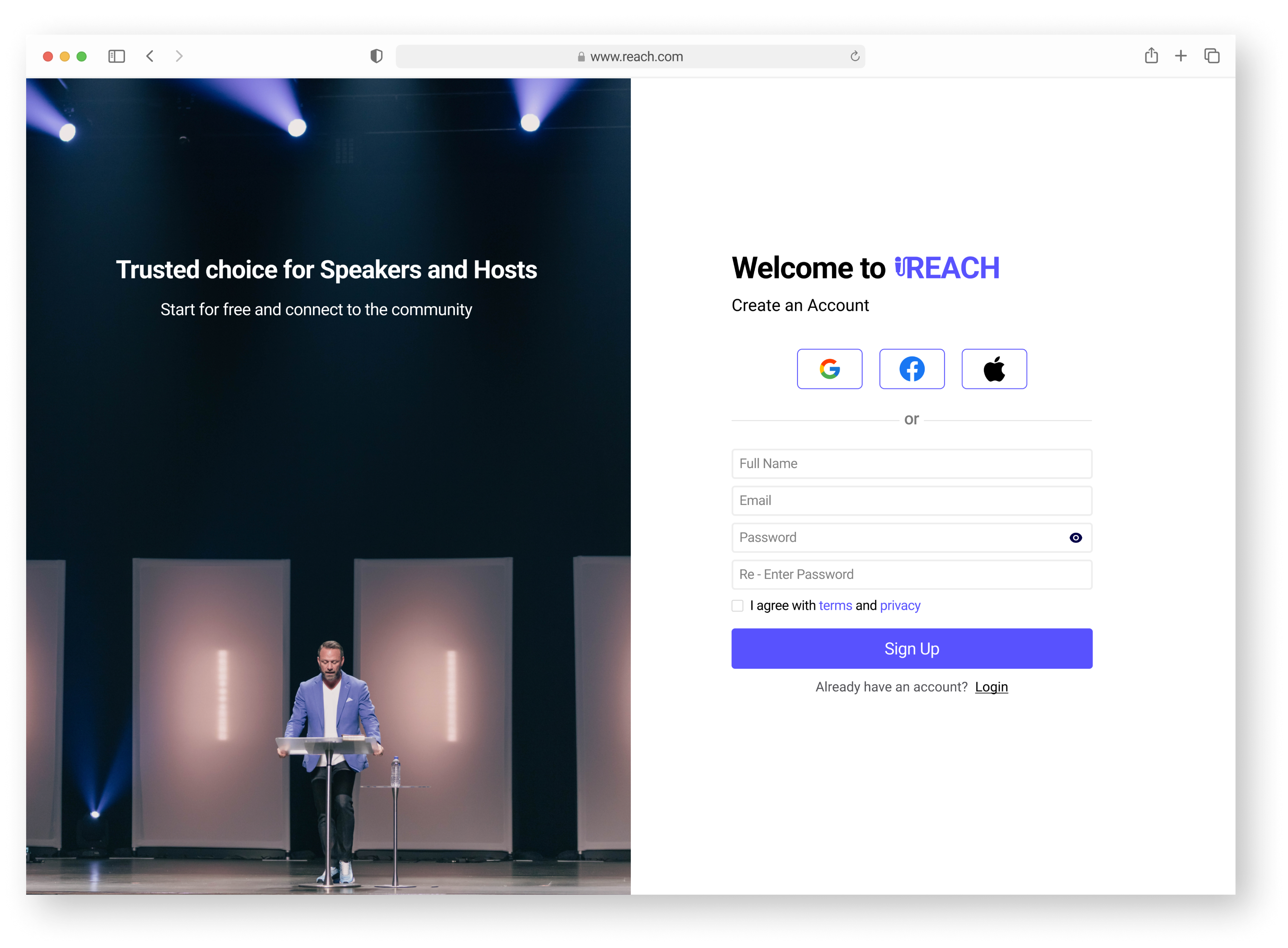
Task: Go forward with browser forward arrow
Action: pyautogui.click(x=179, y=56)
